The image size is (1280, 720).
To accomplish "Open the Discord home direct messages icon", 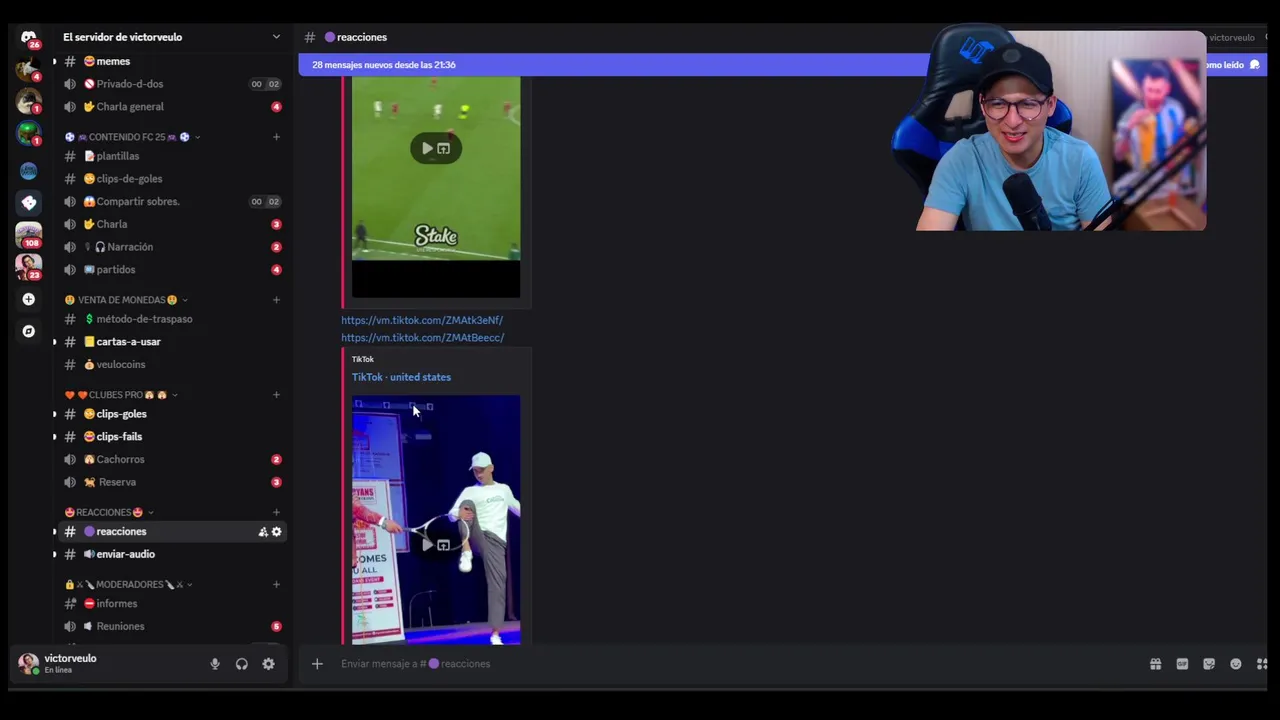I will coord(28,37).
